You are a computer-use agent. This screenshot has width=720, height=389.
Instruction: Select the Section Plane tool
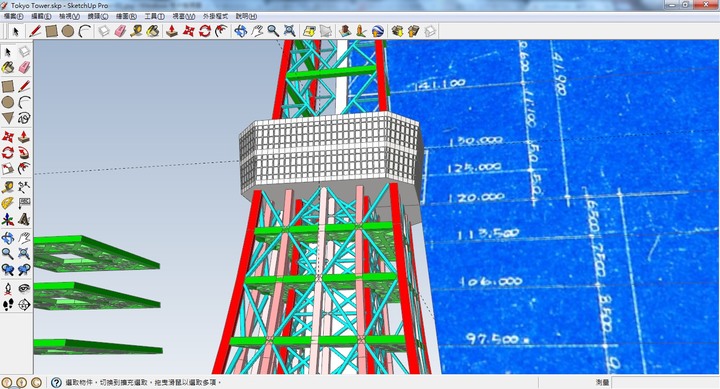[x=24, y=304]
